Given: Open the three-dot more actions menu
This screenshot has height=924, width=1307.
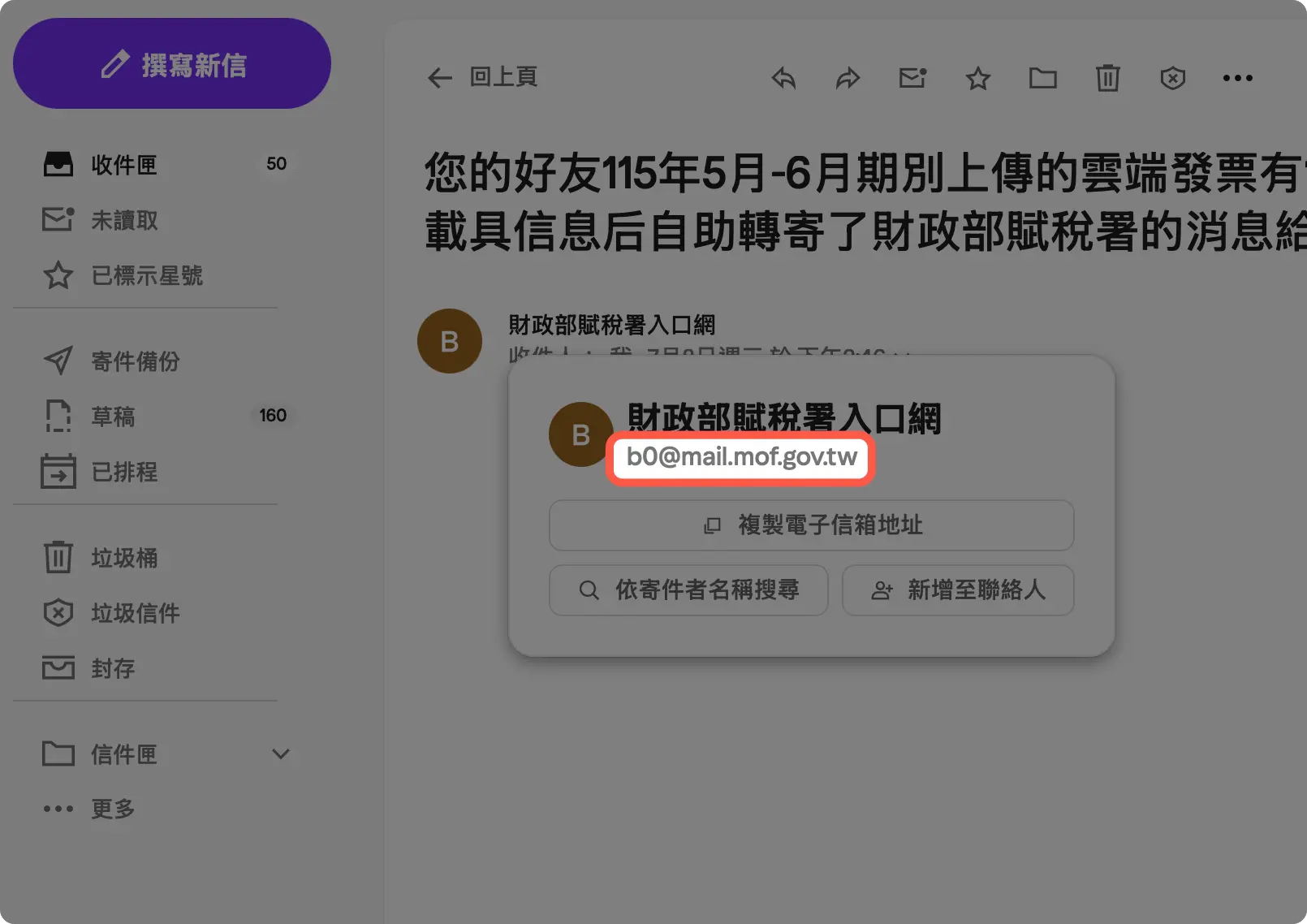Looking at the screenshot, I should pos(1238,78).
